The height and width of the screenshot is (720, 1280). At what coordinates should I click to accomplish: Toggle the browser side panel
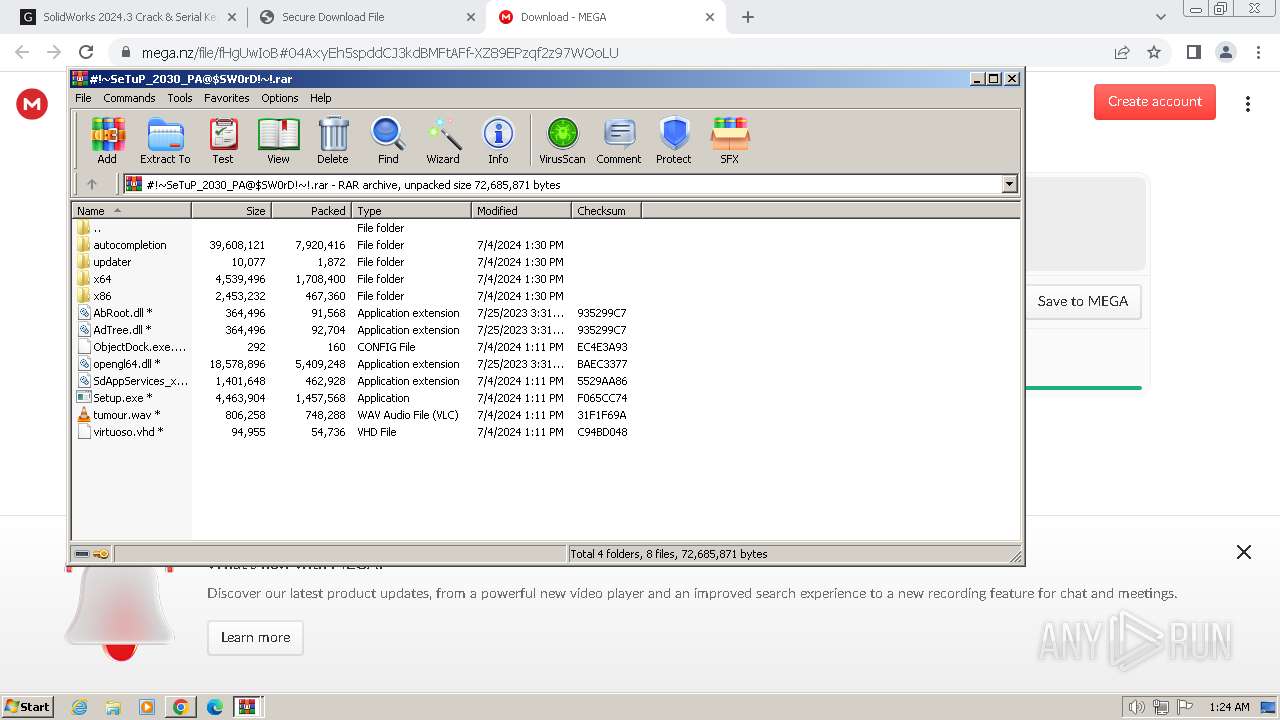coord(1193,52)
